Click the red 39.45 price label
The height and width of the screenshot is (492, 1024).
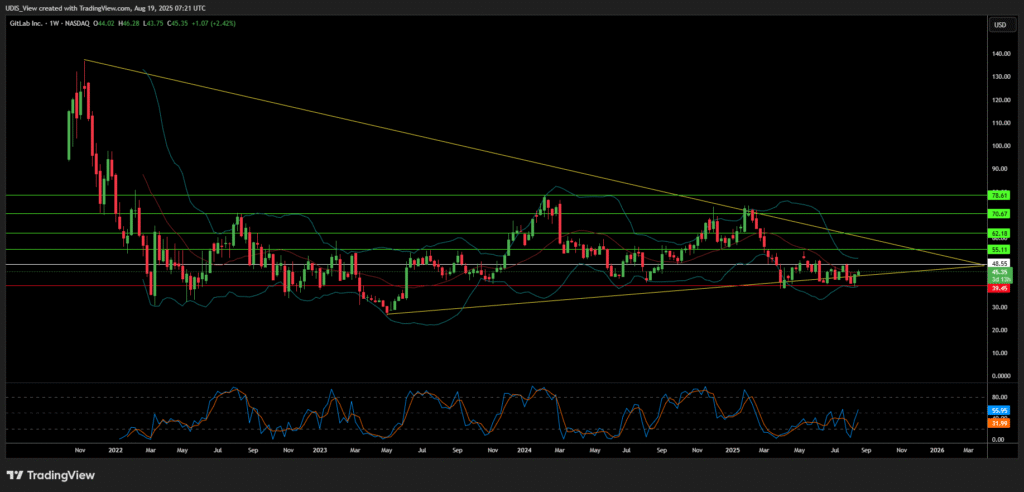[x=997, y=286]
